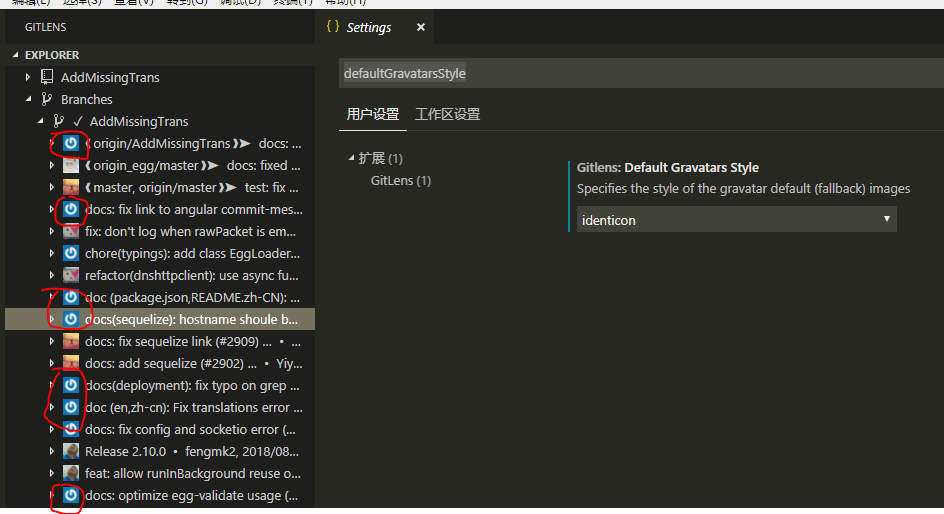Click avatar of 'don't log when rawPacket' commit
Image resolution: width=944 pixels, height=514 pixels.
pos(71,231)
